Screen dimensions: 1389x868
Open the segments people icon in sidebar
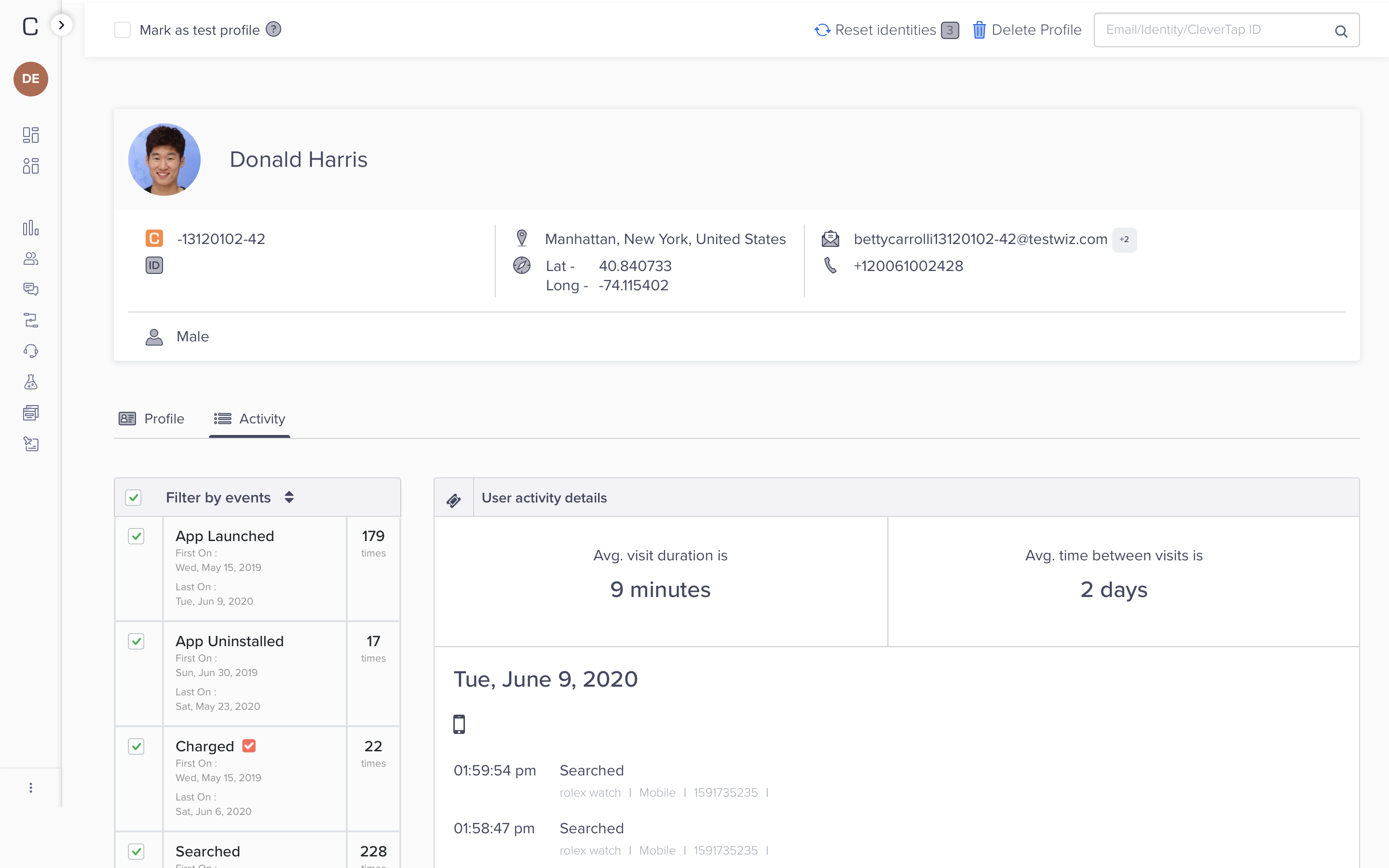pos(31,259)
